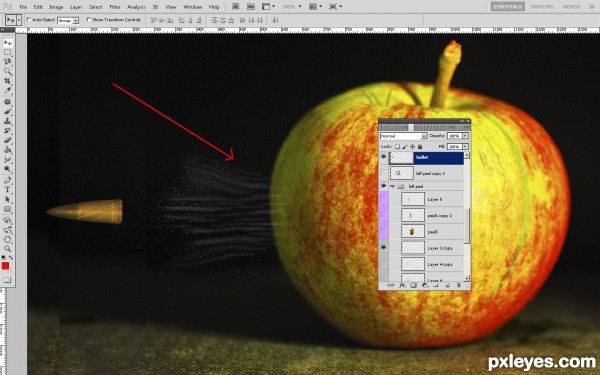Select the Dodge tool
Screen dimensions: 600x375
pos(8,169)
